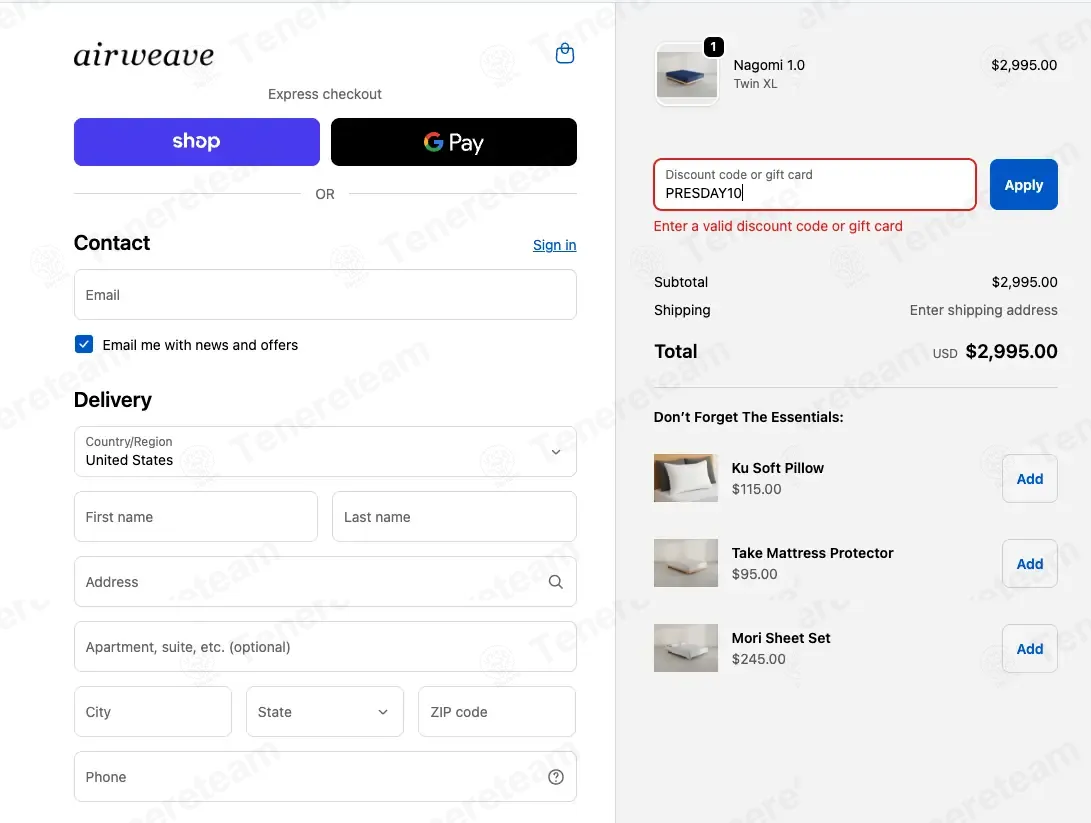Focus the Phone number field
The width and height of the screenshot is (1091, 823).
pos(325,777)
